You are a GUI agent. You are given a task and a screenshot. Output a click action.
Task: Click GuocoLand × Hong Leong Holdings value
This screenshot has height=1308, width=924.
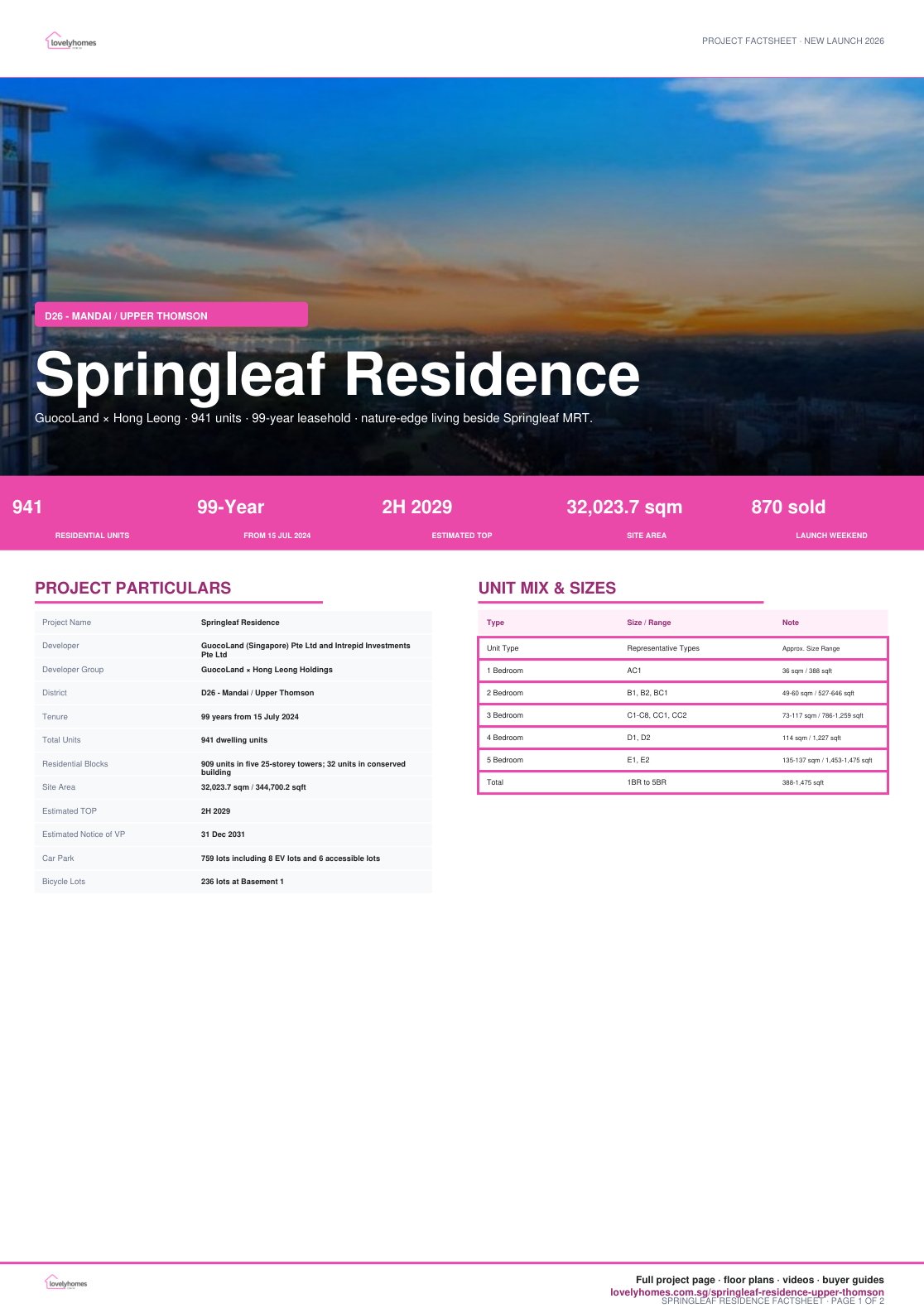(267, 670)
